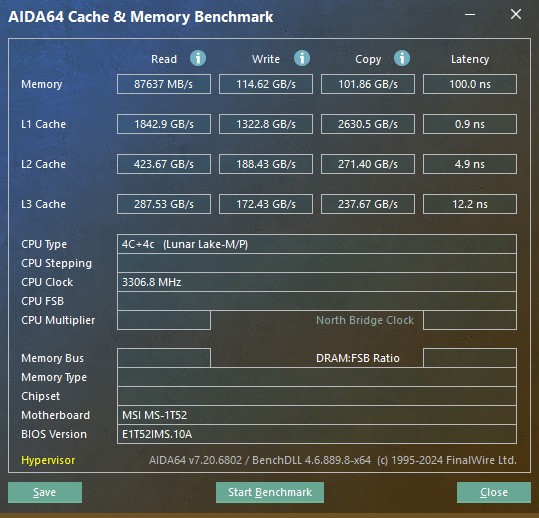Select the Memory Read result 87637 MB/s
This screenshot has width=539, height=518.
coord(164,84)
